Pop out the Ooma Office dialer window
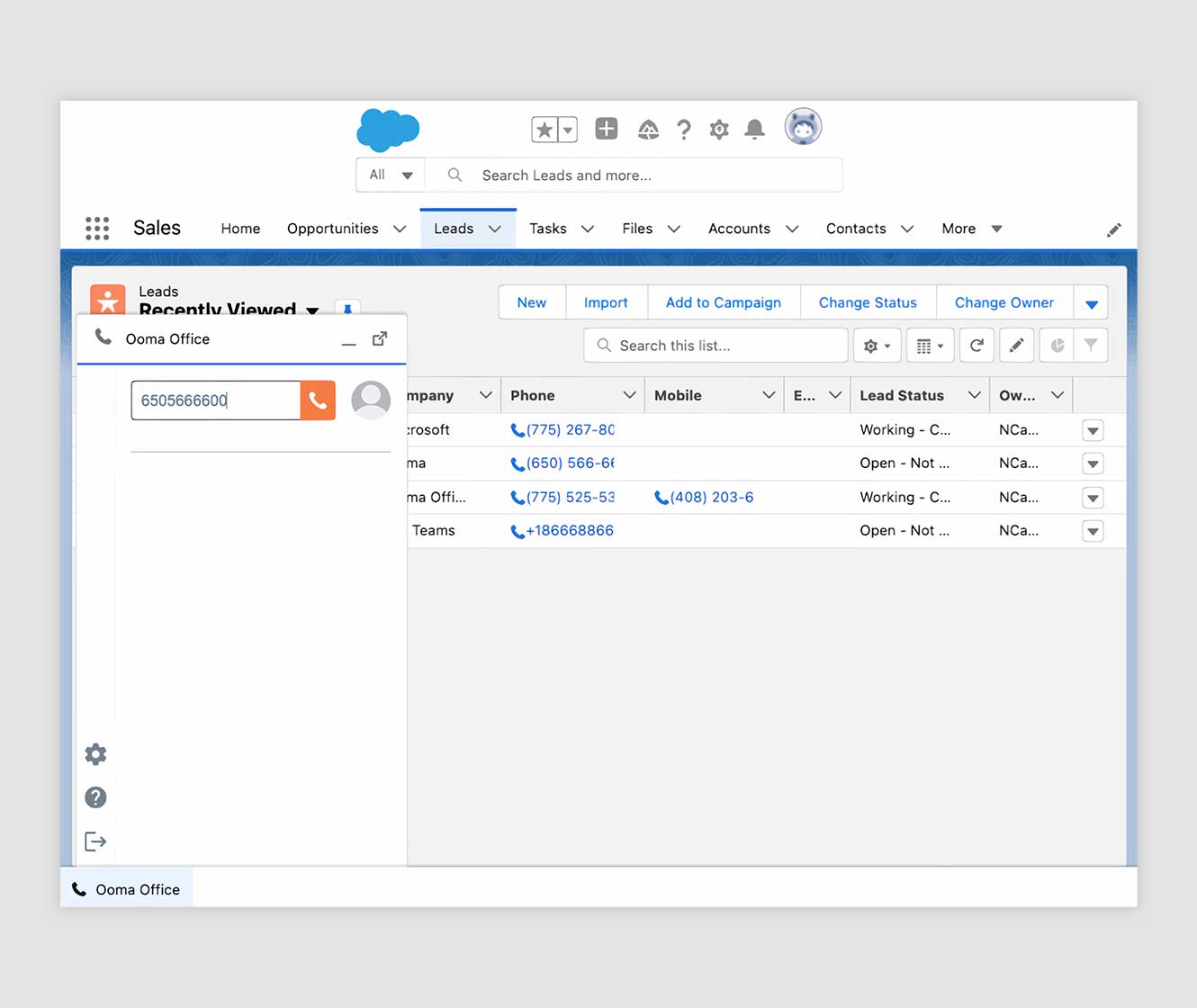The height and width of the screenshot is (1008, 1197). [x=380, y=339]
